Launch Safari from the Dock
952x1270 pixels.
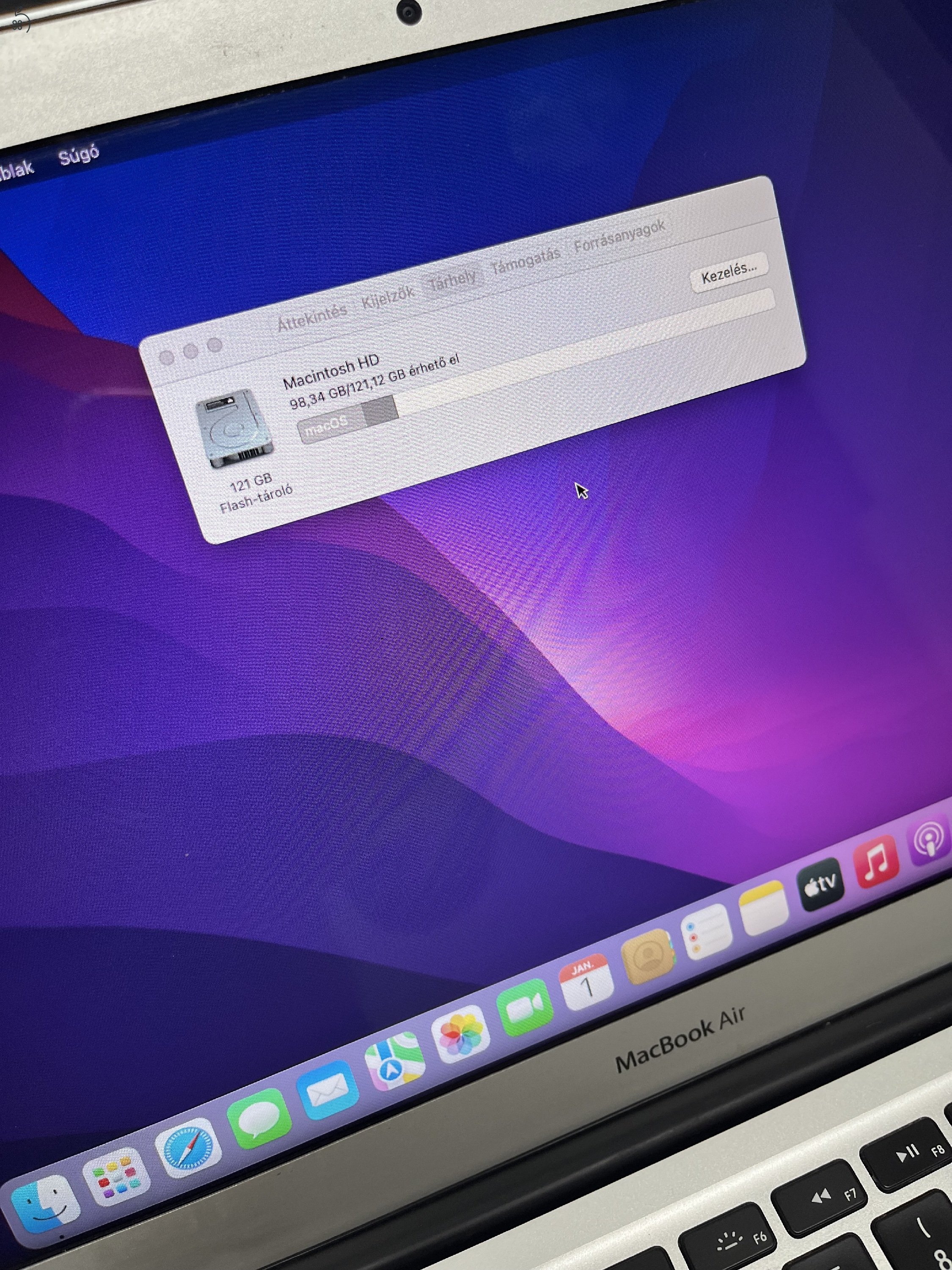click(187, 1147)
